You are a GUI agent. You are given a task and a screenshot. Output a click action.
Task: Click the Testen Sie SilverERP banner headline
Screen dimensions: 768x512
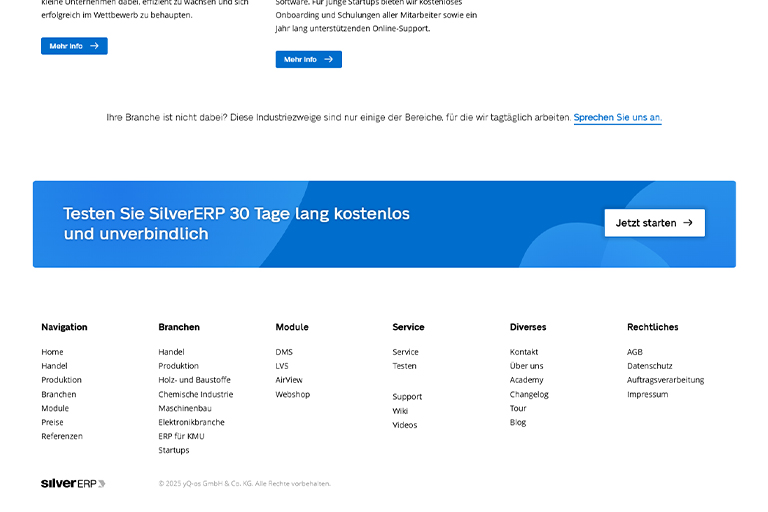[237, 223]
